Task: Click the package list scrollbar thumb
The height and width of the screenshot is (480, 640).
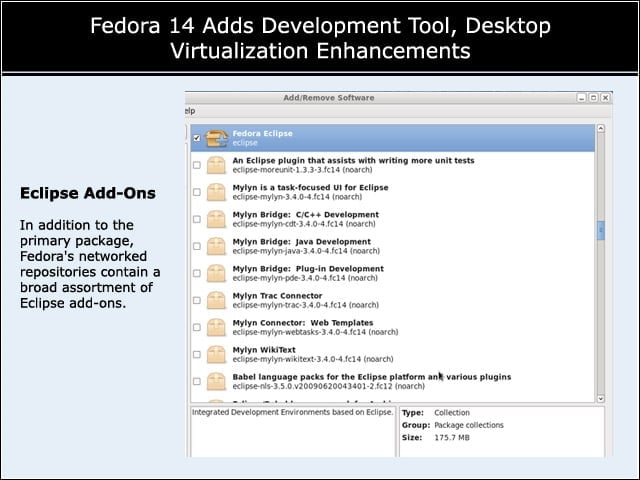Action: 600,231
